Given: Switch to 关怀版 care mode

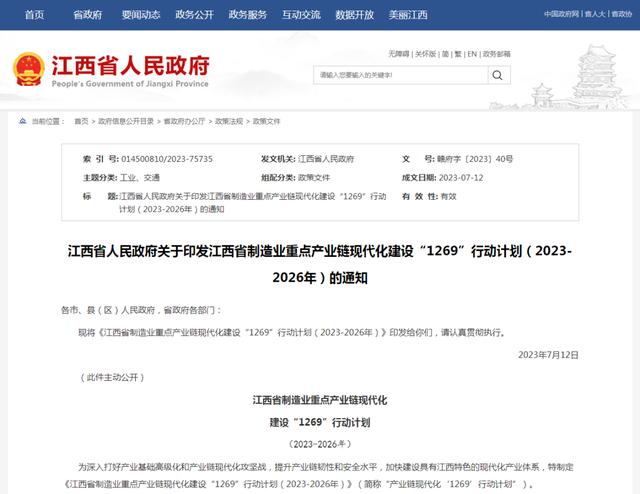Looking at the screenshot, I should pos(425,53).
